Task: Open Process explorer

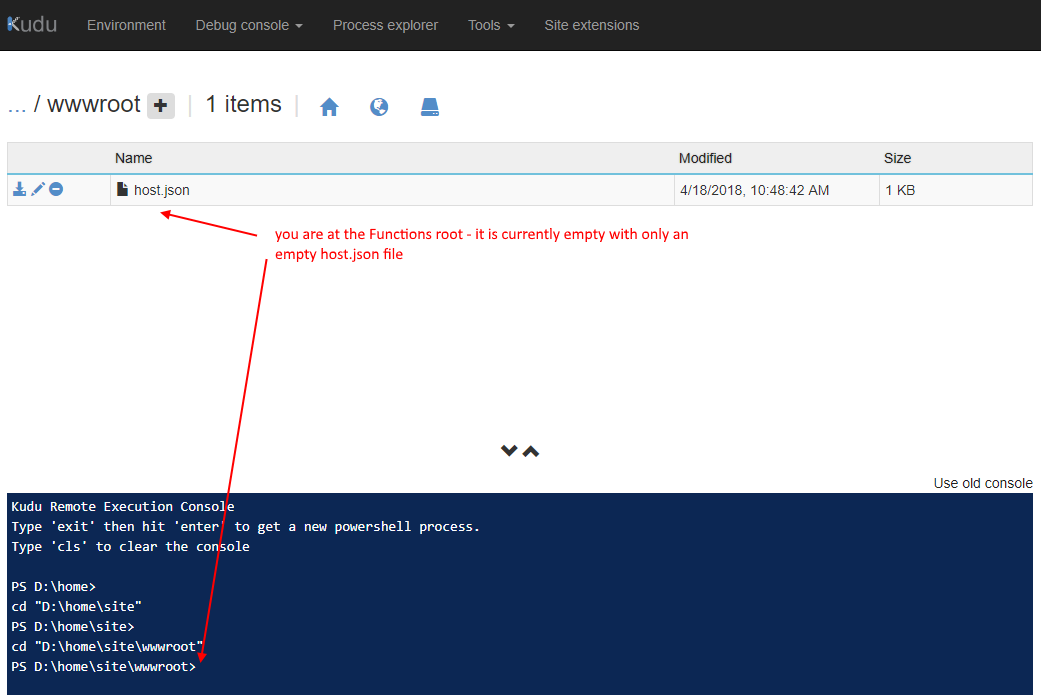Action: click(x=385, y=25)
